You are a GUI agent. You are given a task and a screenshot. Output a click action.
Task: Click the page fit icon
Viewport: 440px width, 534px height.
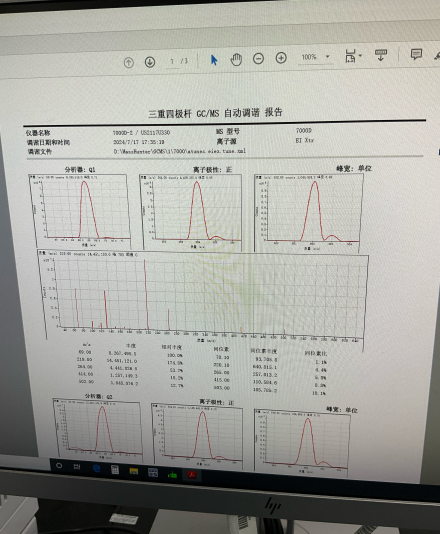350,56
